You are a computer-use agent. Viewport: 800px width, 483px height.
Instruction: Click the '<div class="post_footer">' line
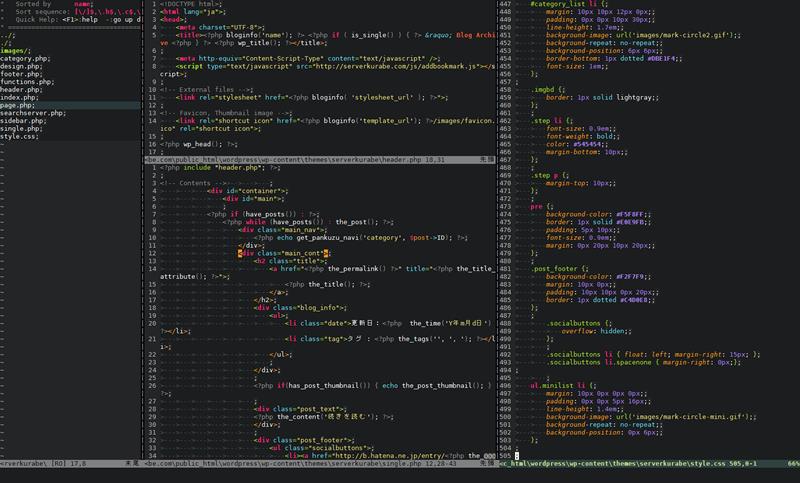[304, 440]
